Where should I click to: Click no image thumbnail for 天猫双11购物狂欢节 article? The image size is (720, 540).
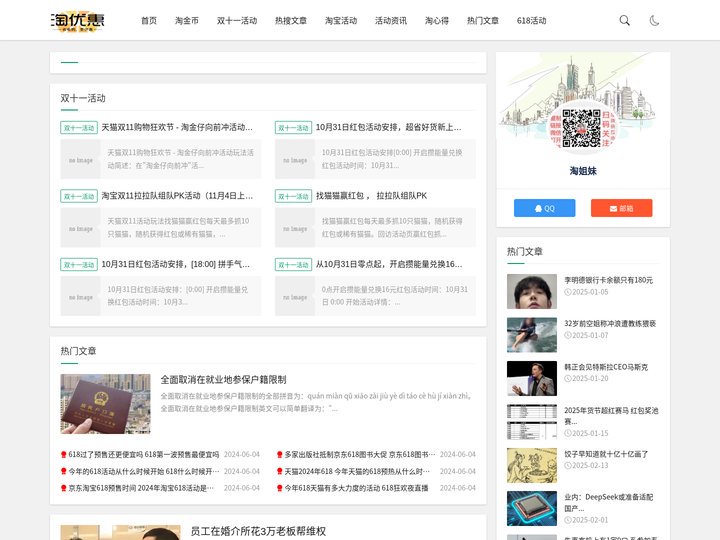click(80, 159)
